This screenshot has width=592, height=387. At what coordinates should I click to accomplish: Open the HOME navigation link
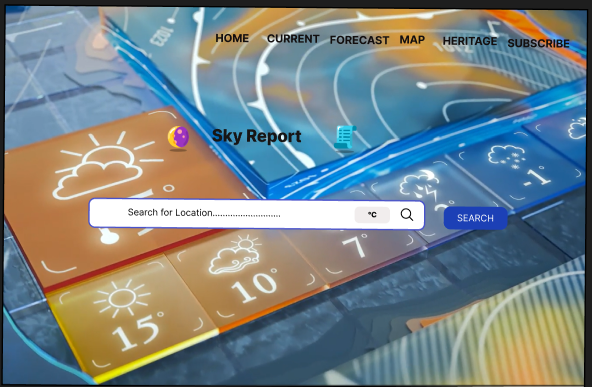tap(232, 38)
